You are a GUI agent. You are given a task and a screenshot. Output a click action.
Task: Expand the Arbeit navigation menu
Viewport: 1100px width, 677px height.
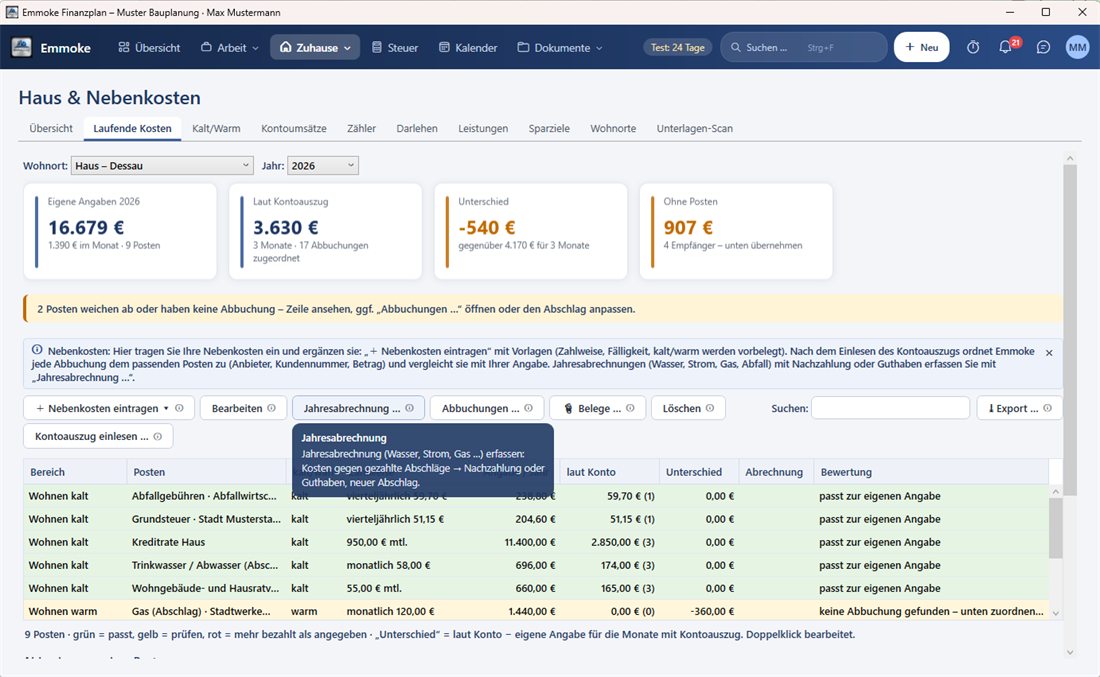(229, 48)
